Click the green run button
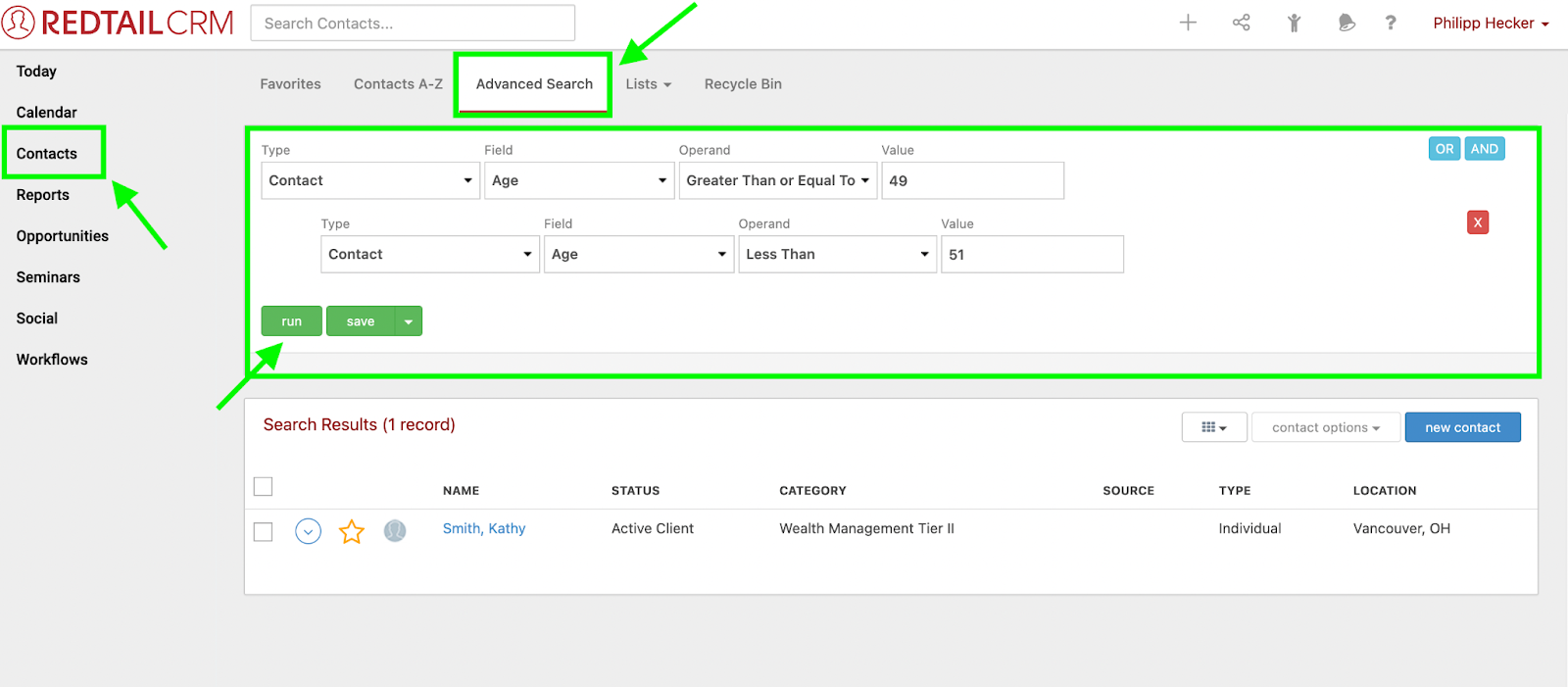 coord(291,321)
